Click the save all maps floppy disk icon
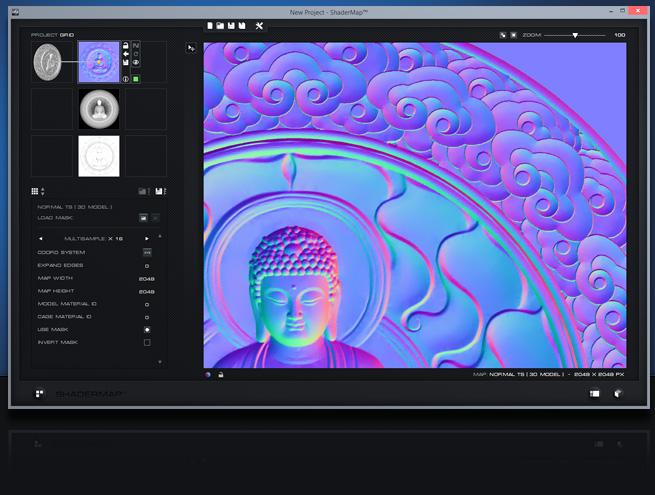Screen dimensions: 655x495 160,191
